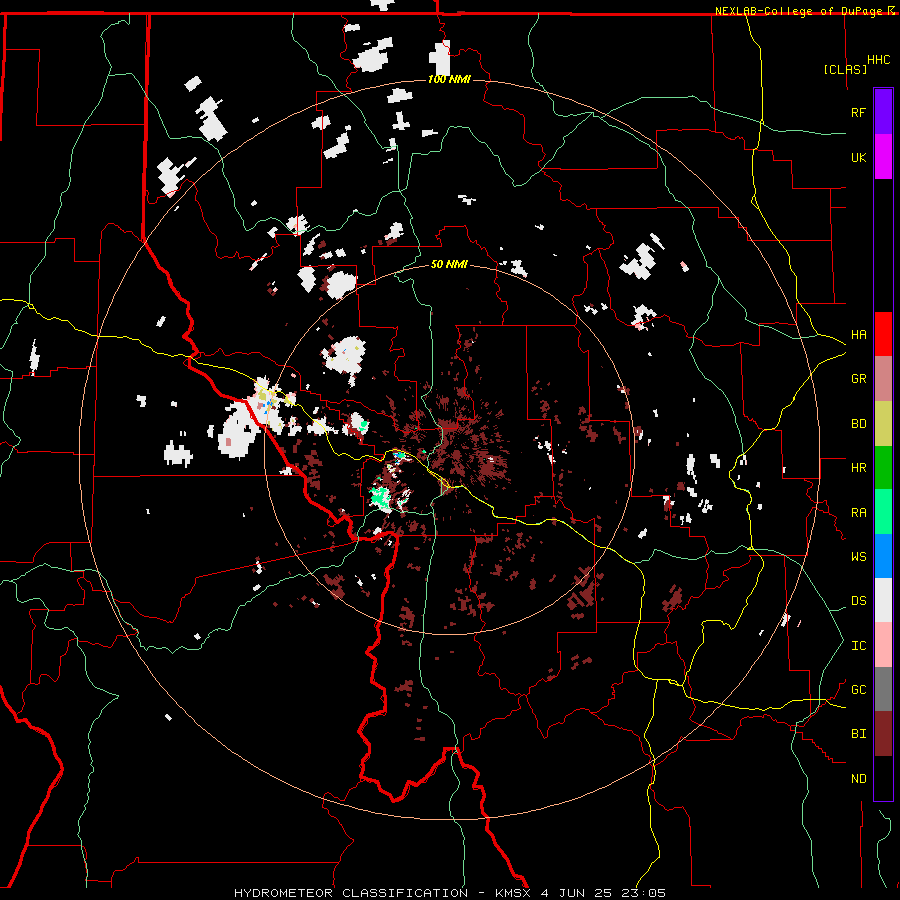Click the purple RF color swatch in legend
Screen dimensions: 900x900
pyautogui.click(x=883, y=112)
